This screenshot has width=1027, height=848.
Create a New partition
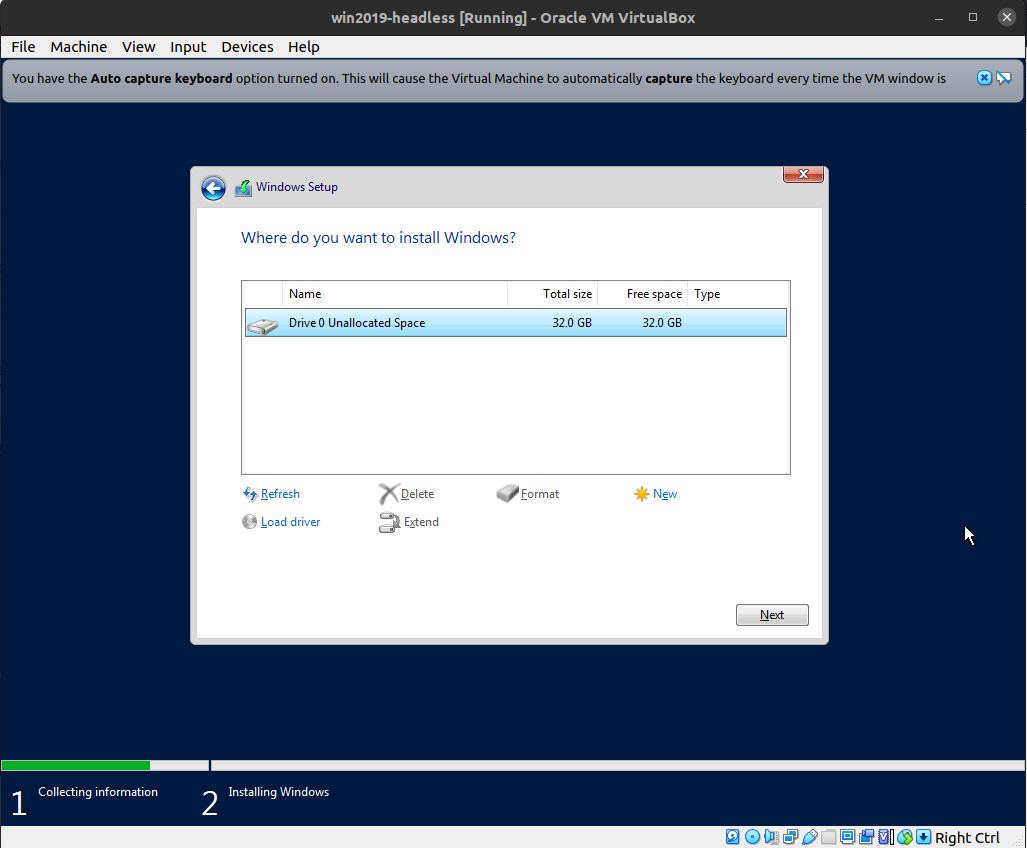tap(665, 494)
